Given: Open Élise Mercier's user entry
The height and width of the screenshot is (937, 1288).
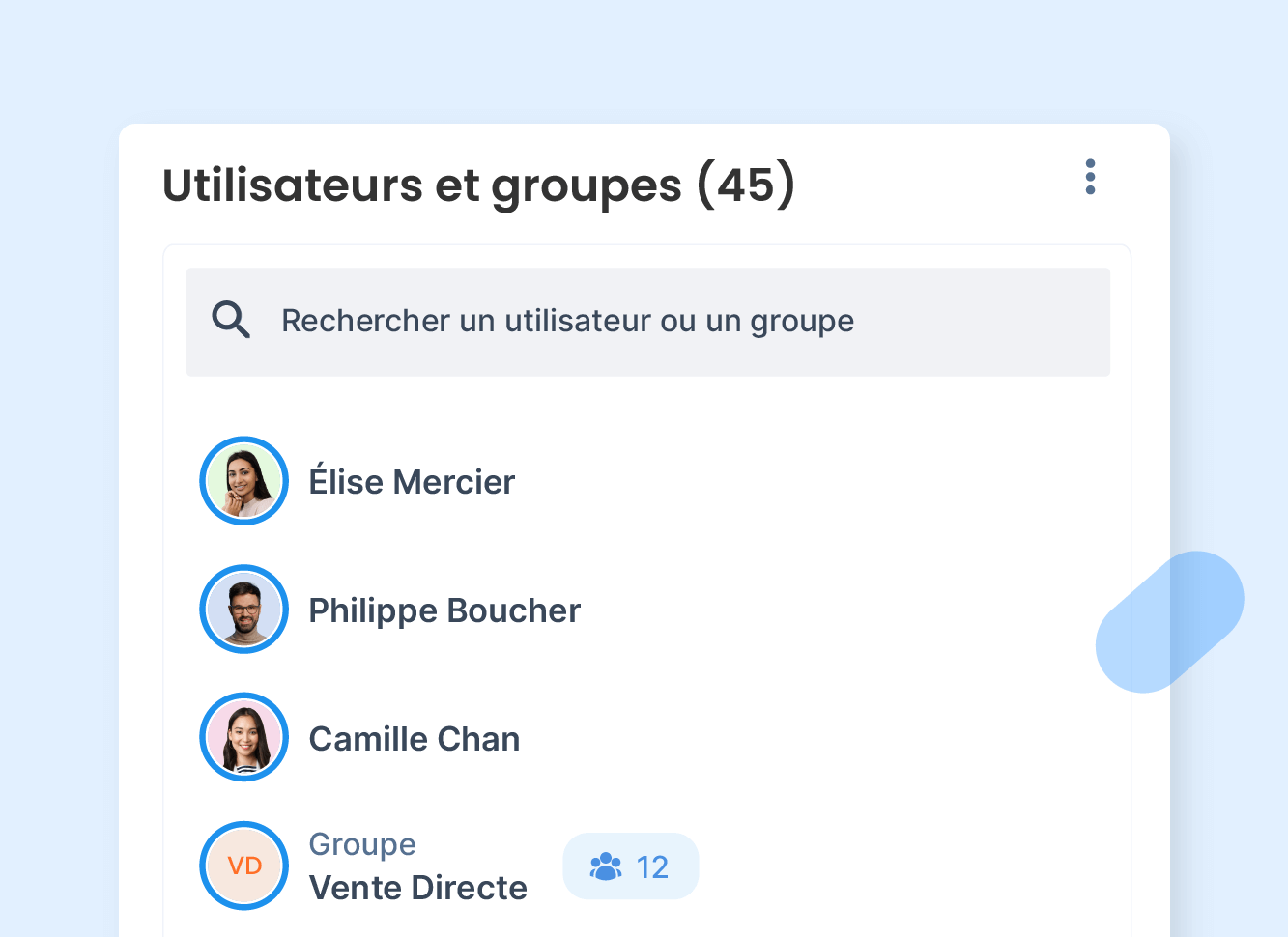Looking at the screenshot, I should click(x=412, y=481).
